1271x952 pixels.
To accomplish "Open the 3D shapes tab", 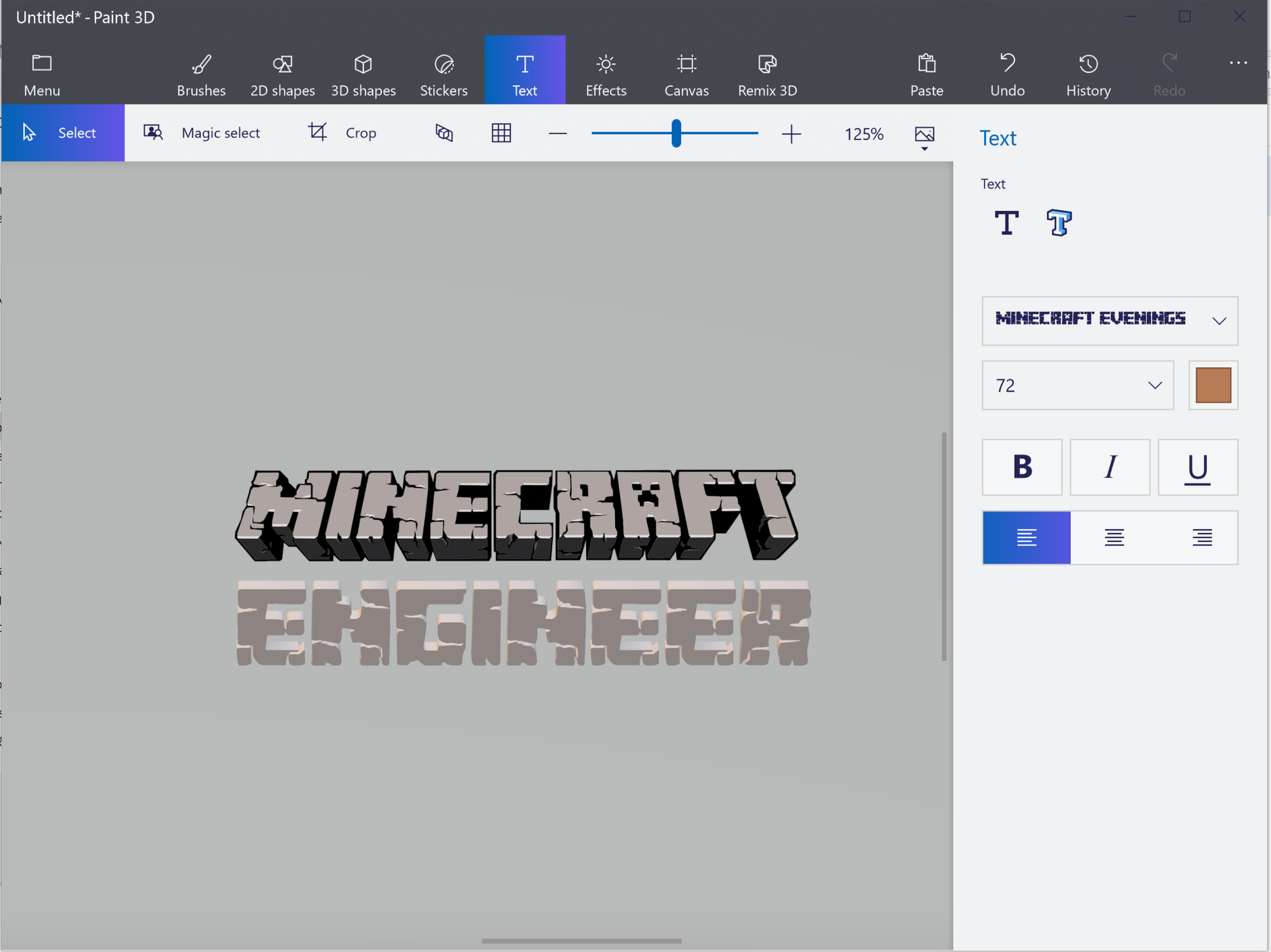I will 363,75.
